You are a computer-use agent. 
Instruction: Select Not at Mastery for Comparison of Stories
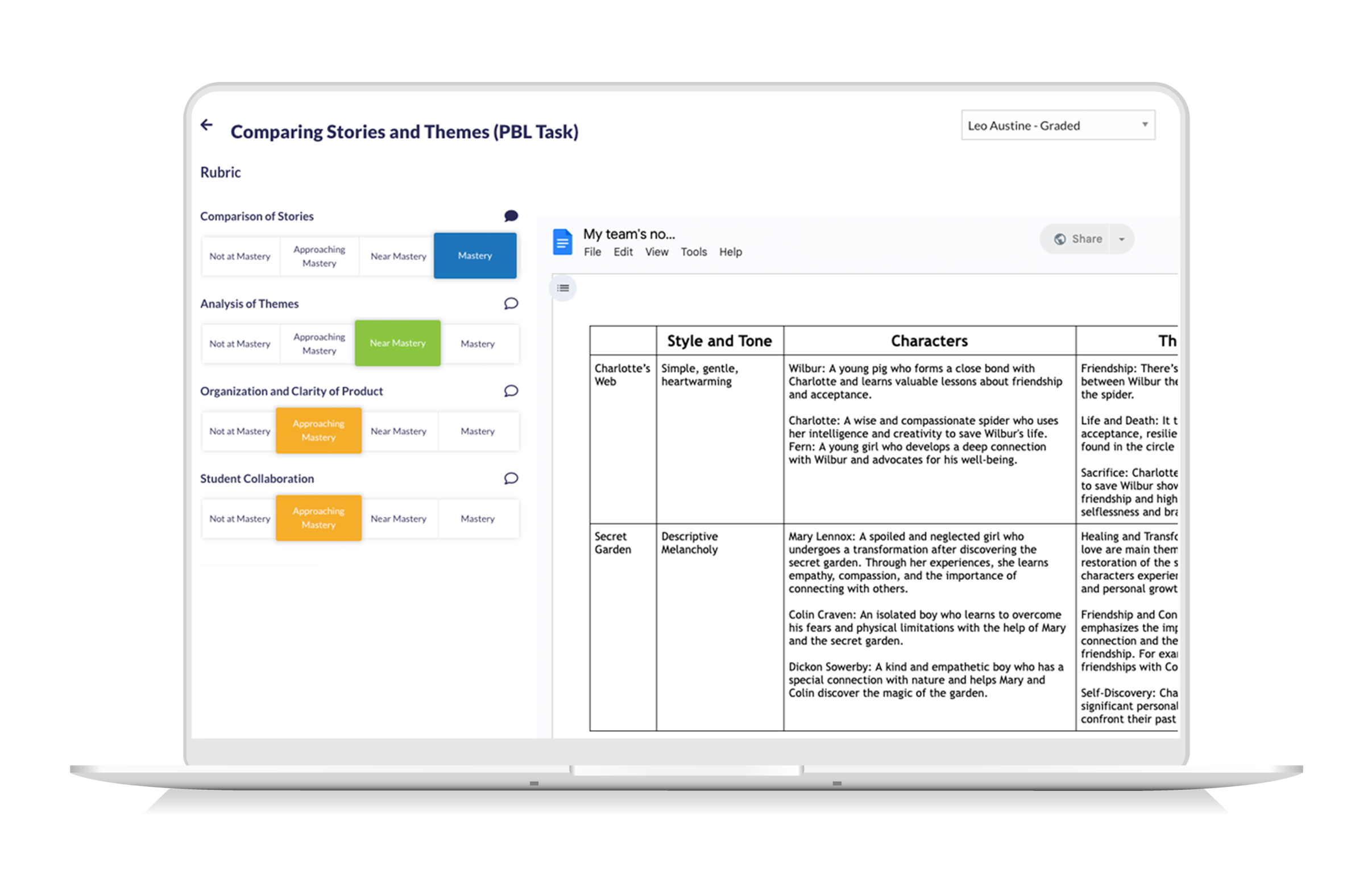pos(240,256)
